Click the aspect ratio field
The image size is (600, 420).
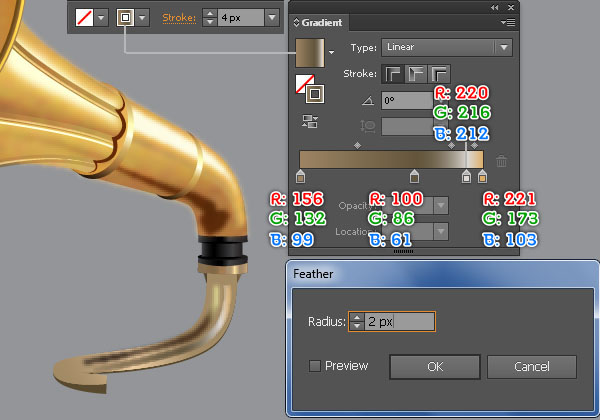(407, 126)
